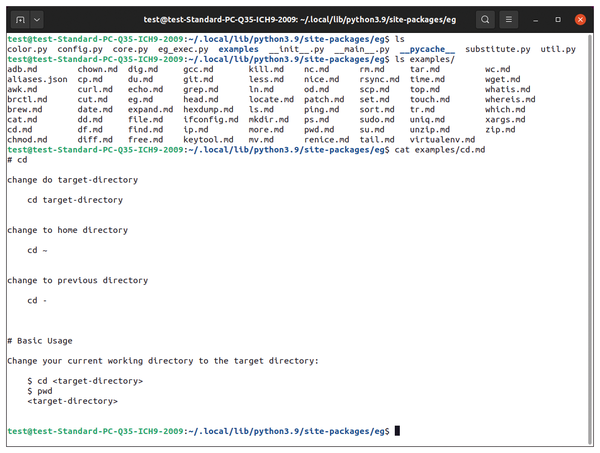Screen dimensions: 600x453
Task: Click virtualenv.md in examples list
Action: pos(442,140)
